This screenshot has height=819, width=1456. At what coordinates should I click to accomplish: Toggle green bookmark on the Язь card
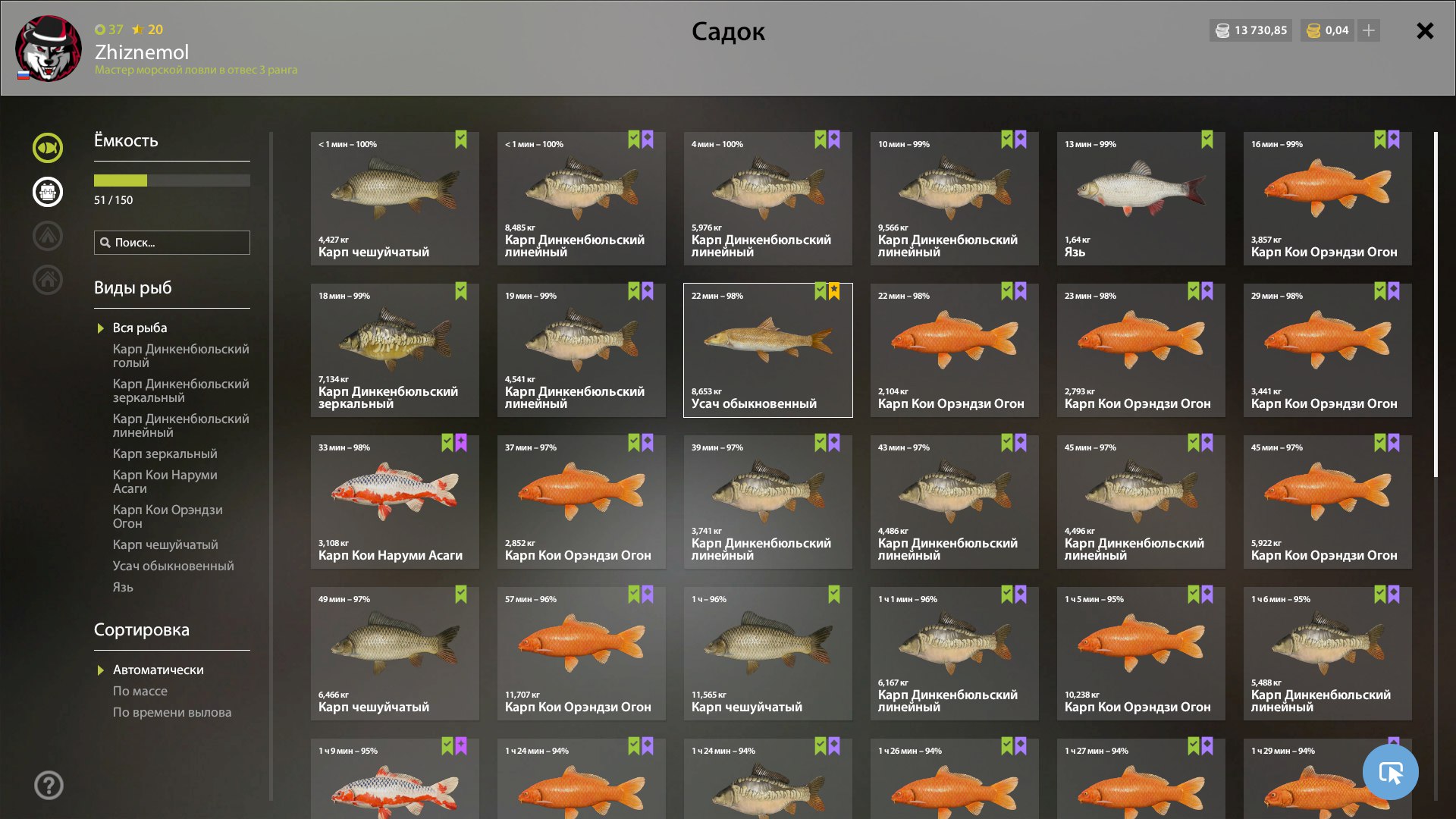pyautogui.click(x=1207, y=140)
